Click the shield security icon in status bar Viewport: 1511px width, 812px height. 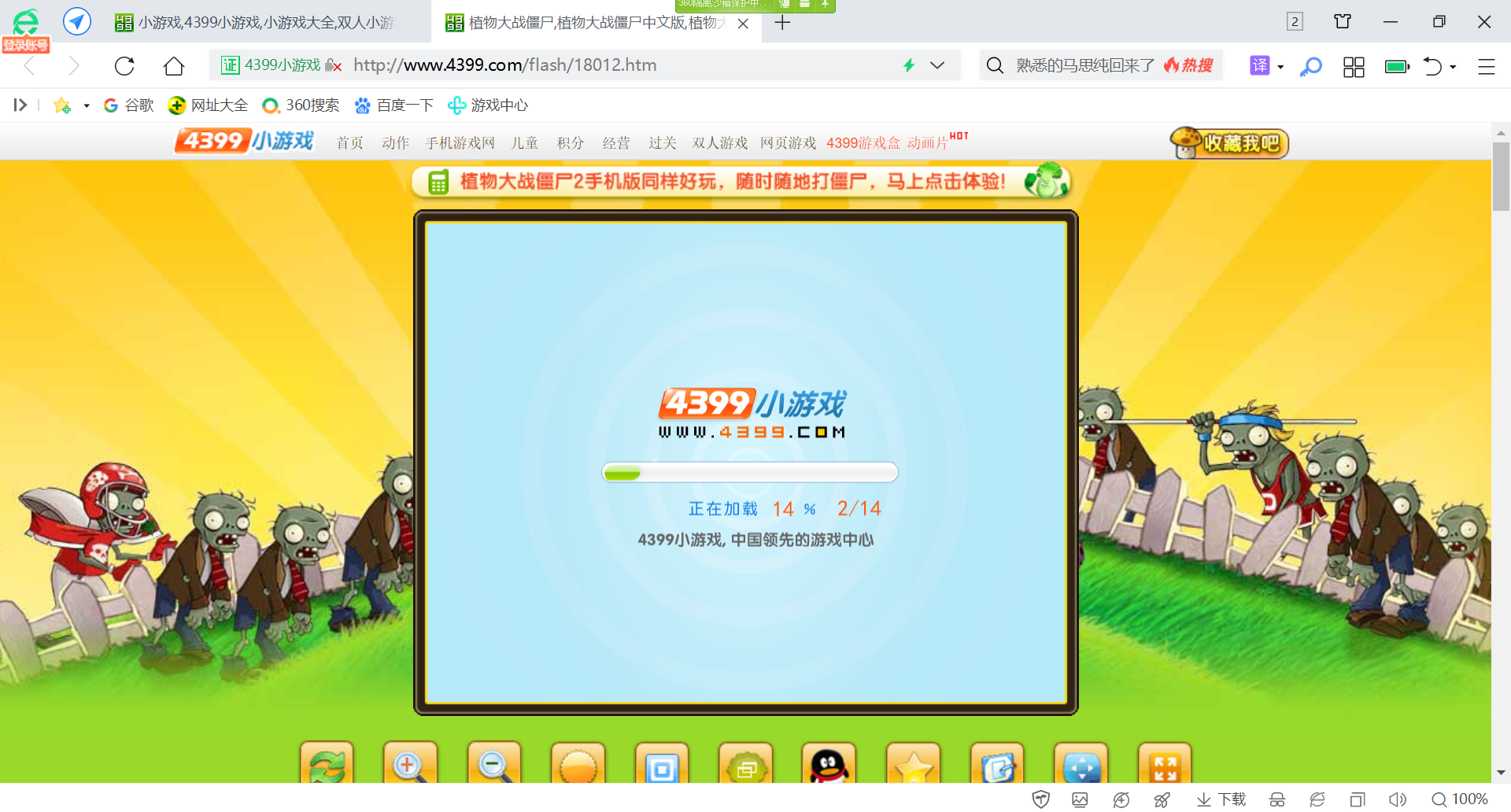pyautogui.click(x=1041, y=799)
